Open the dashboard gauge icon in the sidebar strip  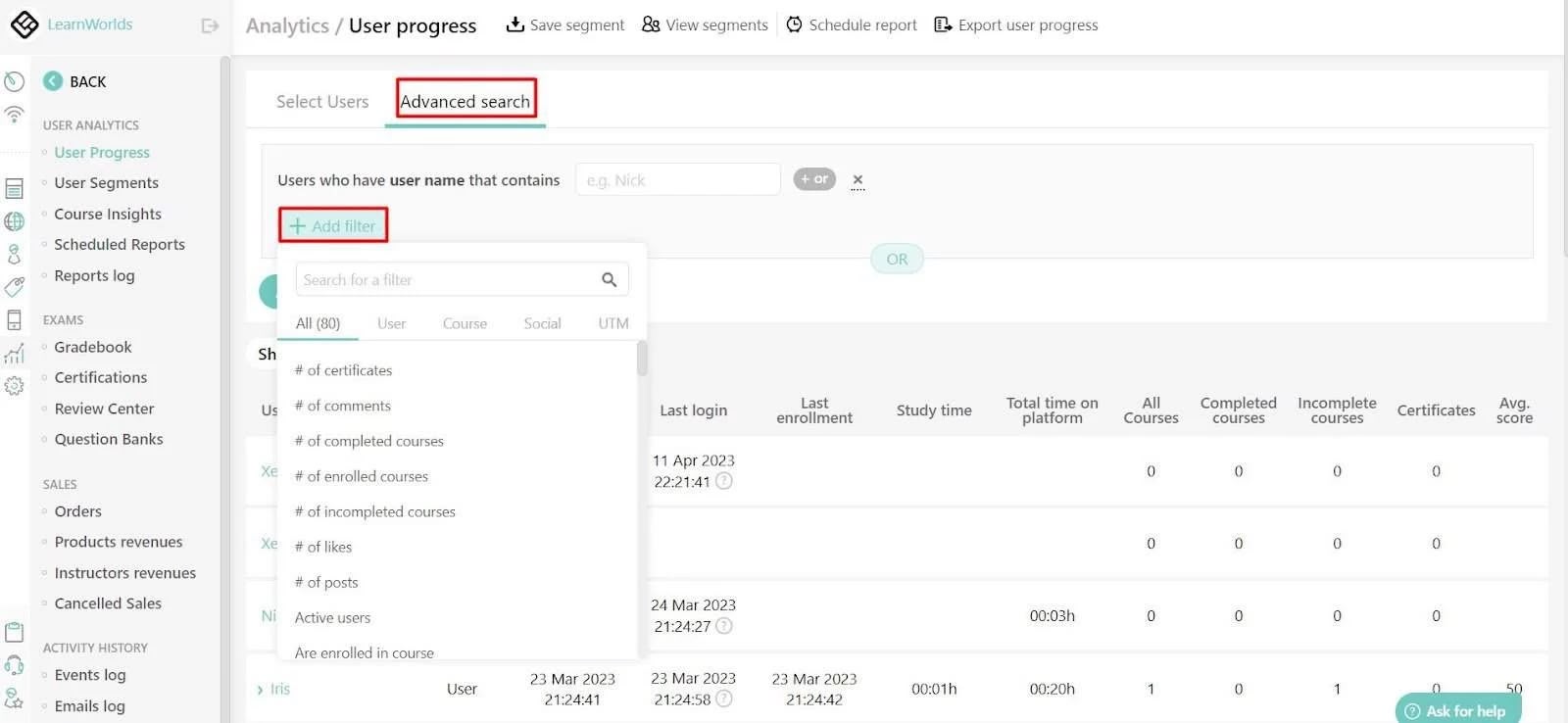tap(14, 81)
